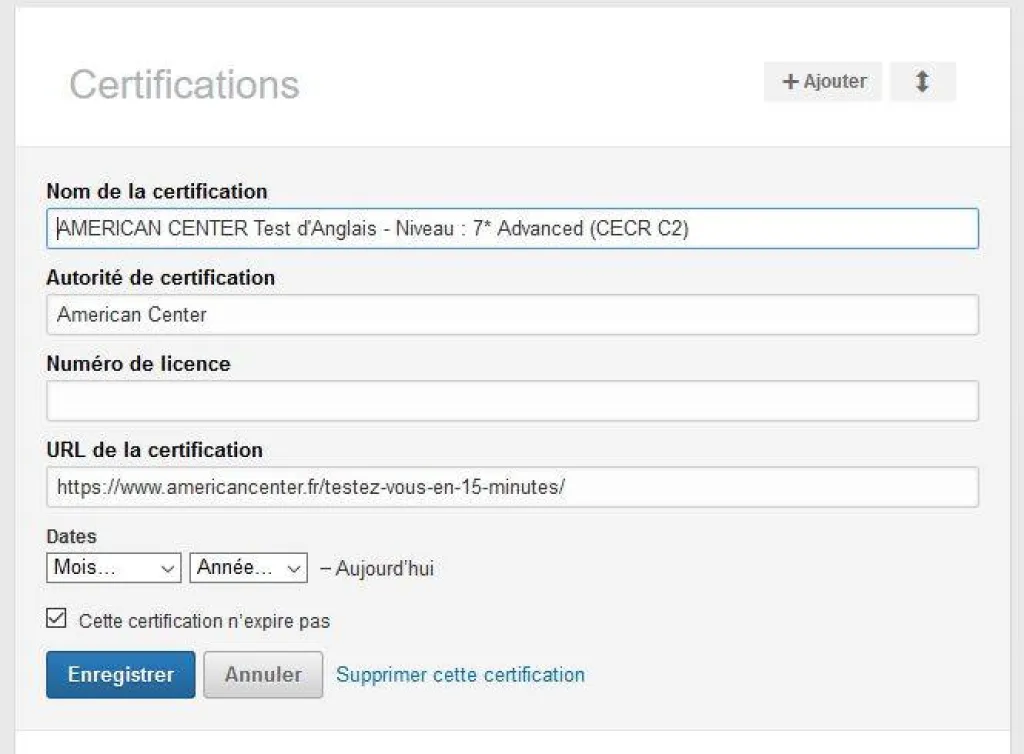Viewport: 1024px width, 754px height.
Task: Click the American Center text value
Action: [131, 314]
